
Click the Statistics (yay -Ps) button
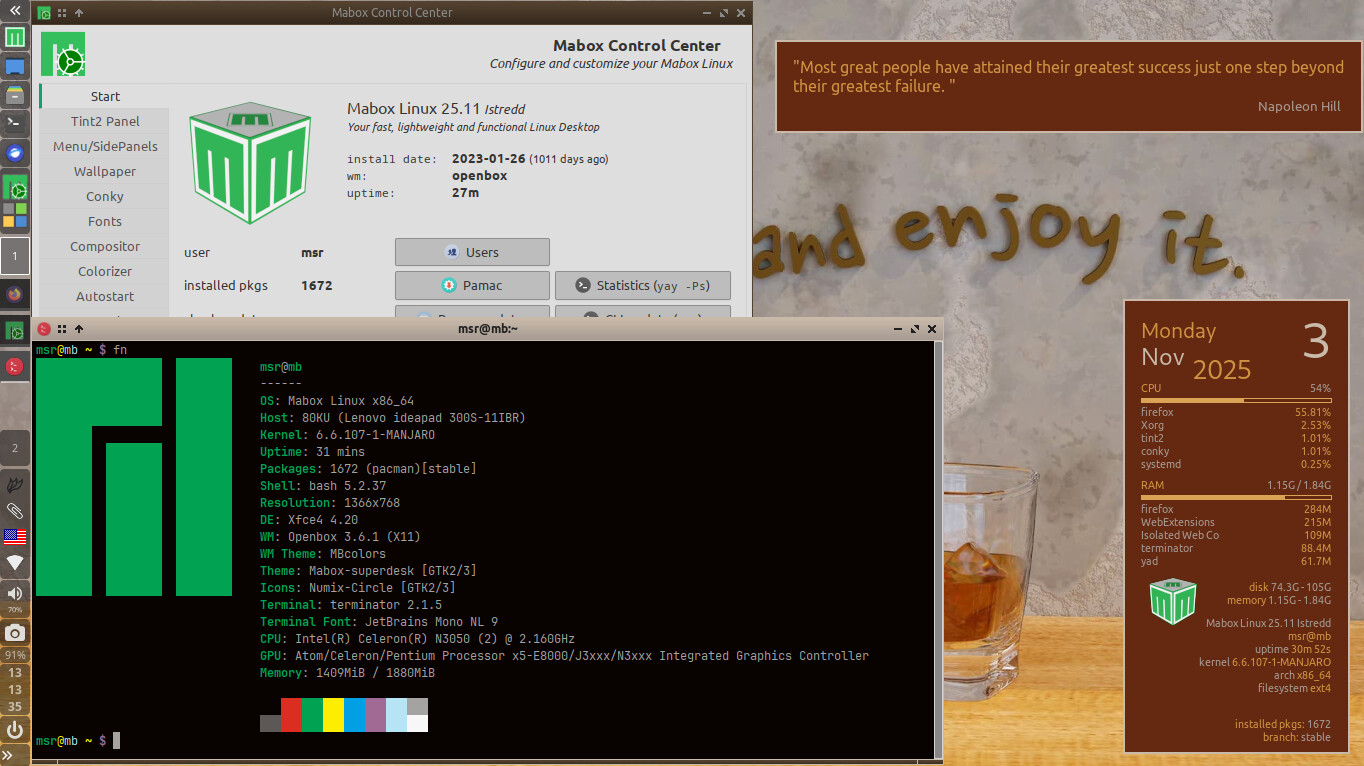point(642,285)
